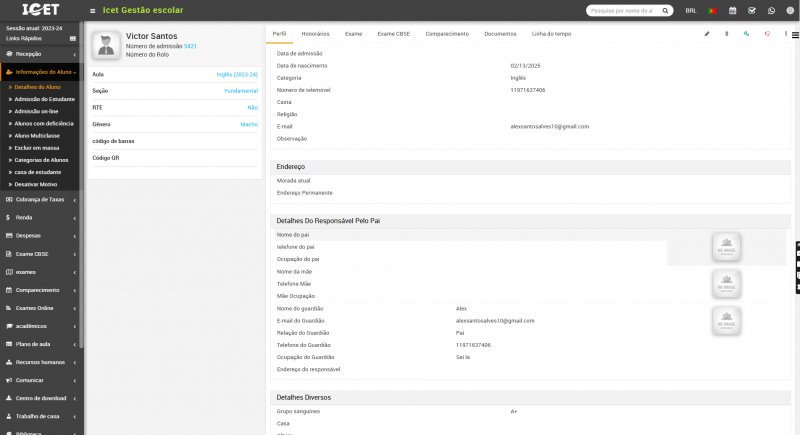Open Quick Links grid icon in sidebar
800x435 pixels.
click(72, 38)
